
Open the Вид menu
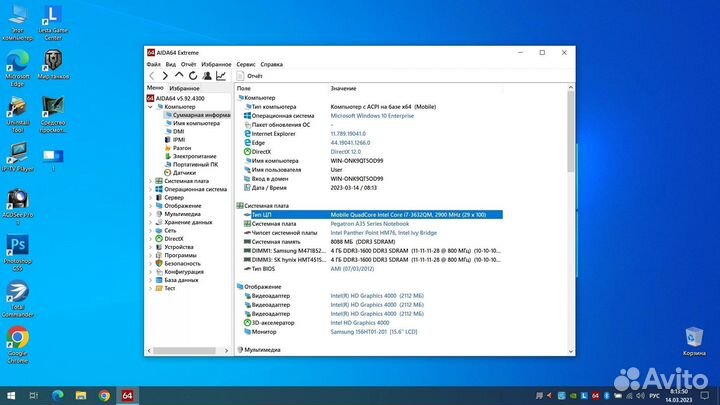tap(170, 64)
